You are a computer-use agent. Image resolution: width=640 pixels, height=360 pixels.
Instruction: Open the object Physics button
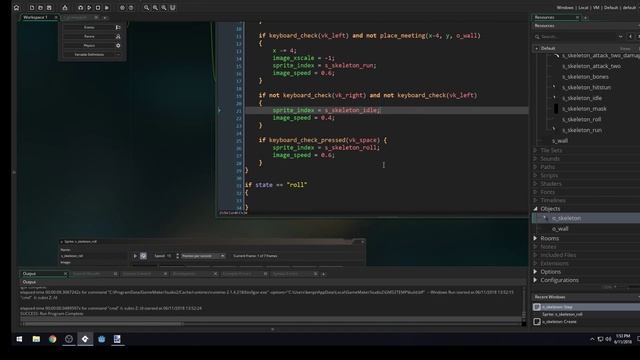(x=93, y=45)
